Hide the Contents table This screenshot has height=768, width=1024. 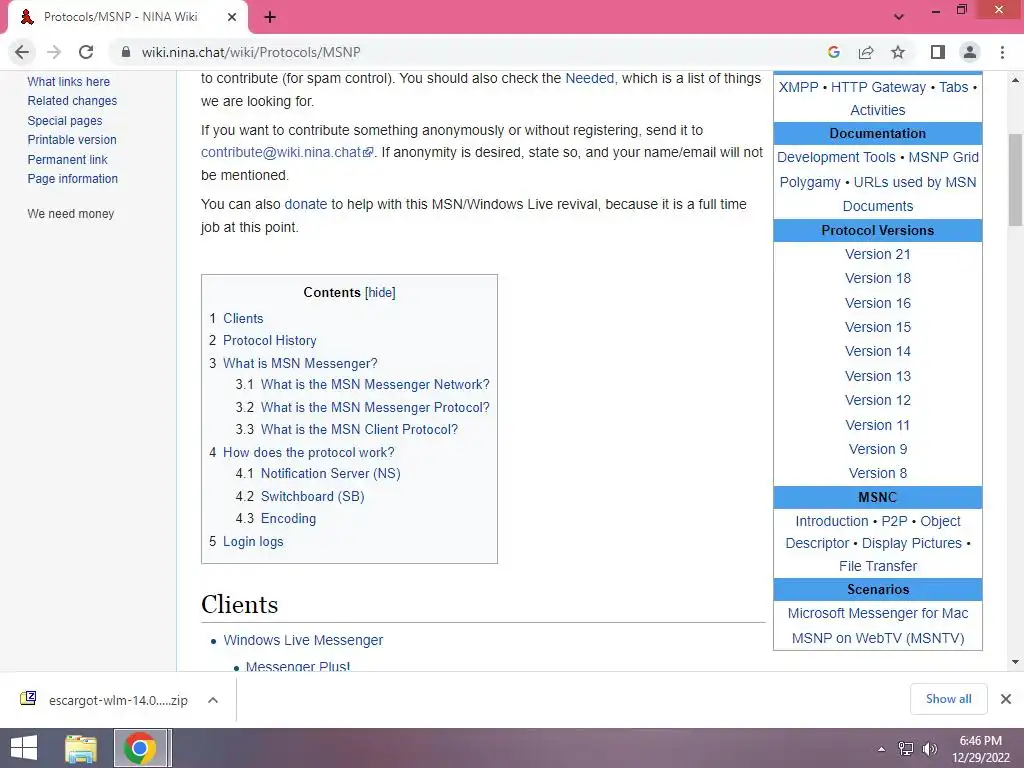click(x=380, y=293)
